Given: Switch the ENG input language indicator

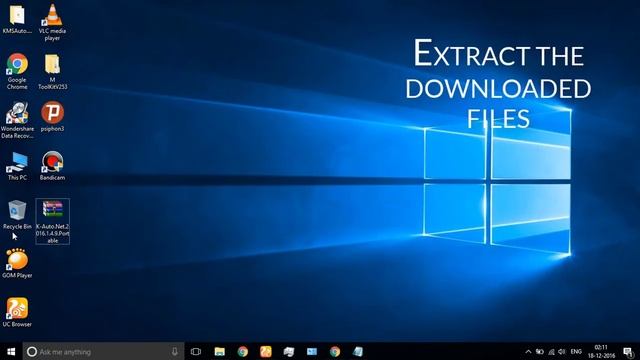Looking at the screenshot, I should coord(576,351).
